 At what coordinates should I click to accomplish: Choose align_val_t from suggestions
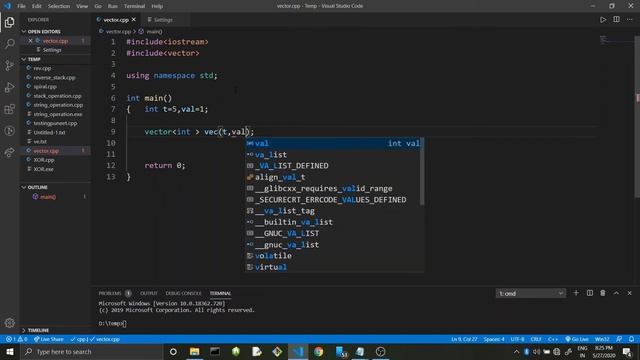coord(333,177)
